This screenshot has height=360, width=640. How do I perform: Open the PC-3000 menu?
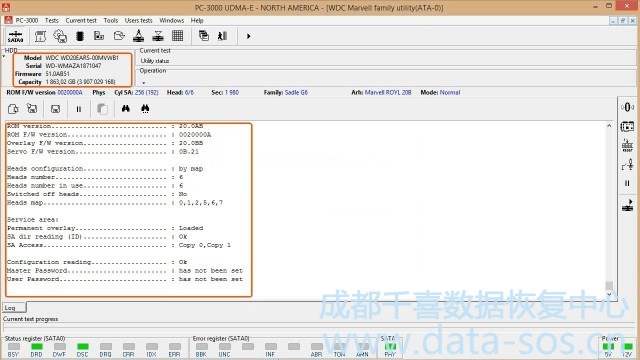(27, 20)
